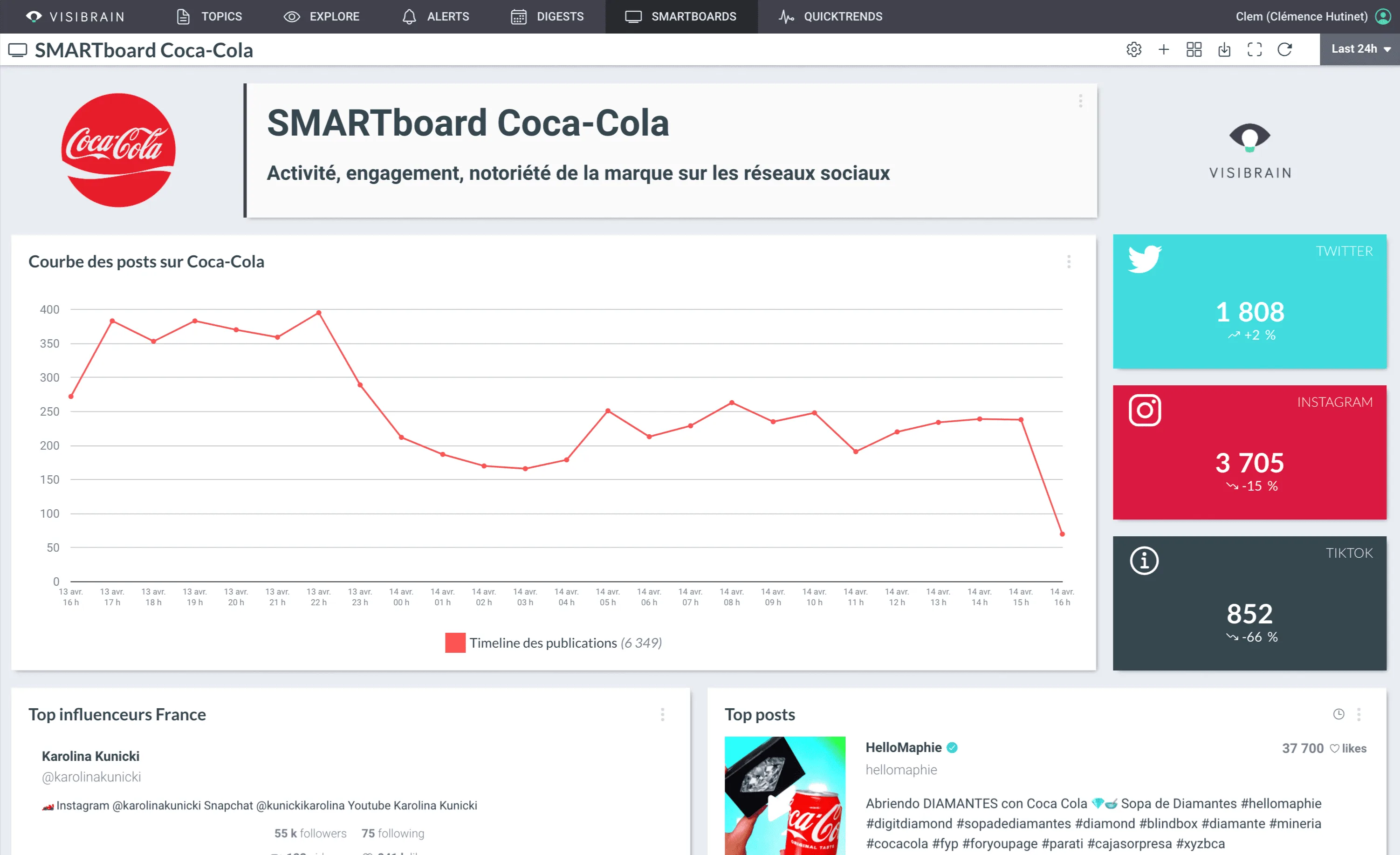Click the user avatar icon

point(1384,16)
